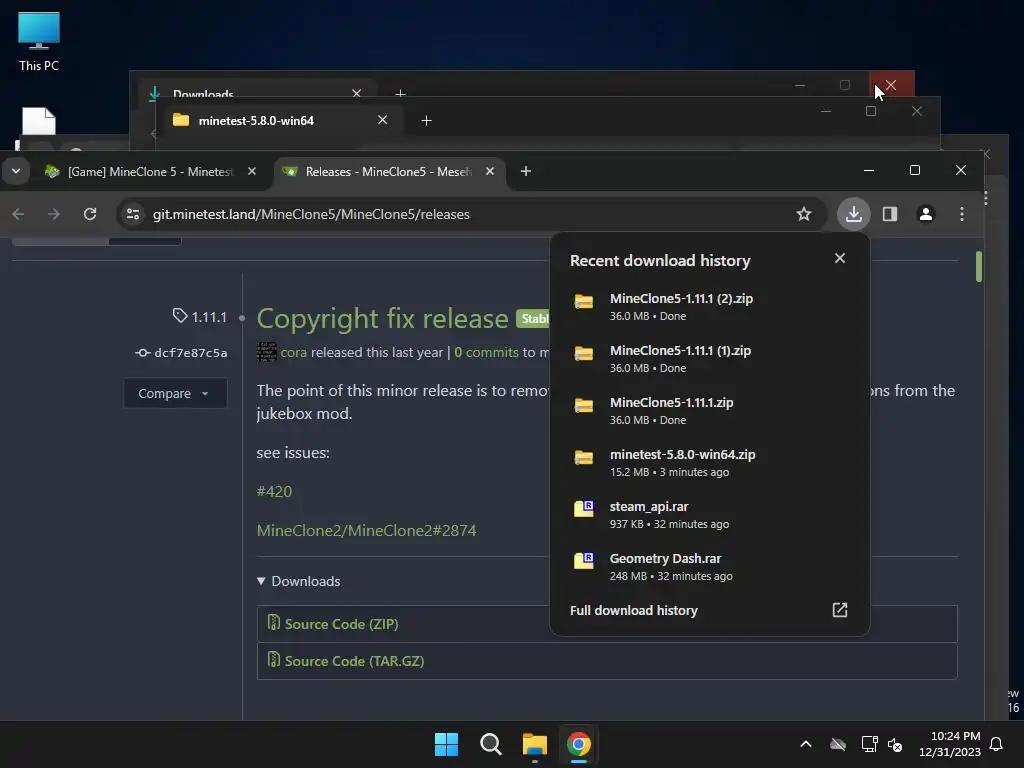This screenshot has height=768, width=1024.
Task: Go forward in browser history
Action: tap(54, 214)
